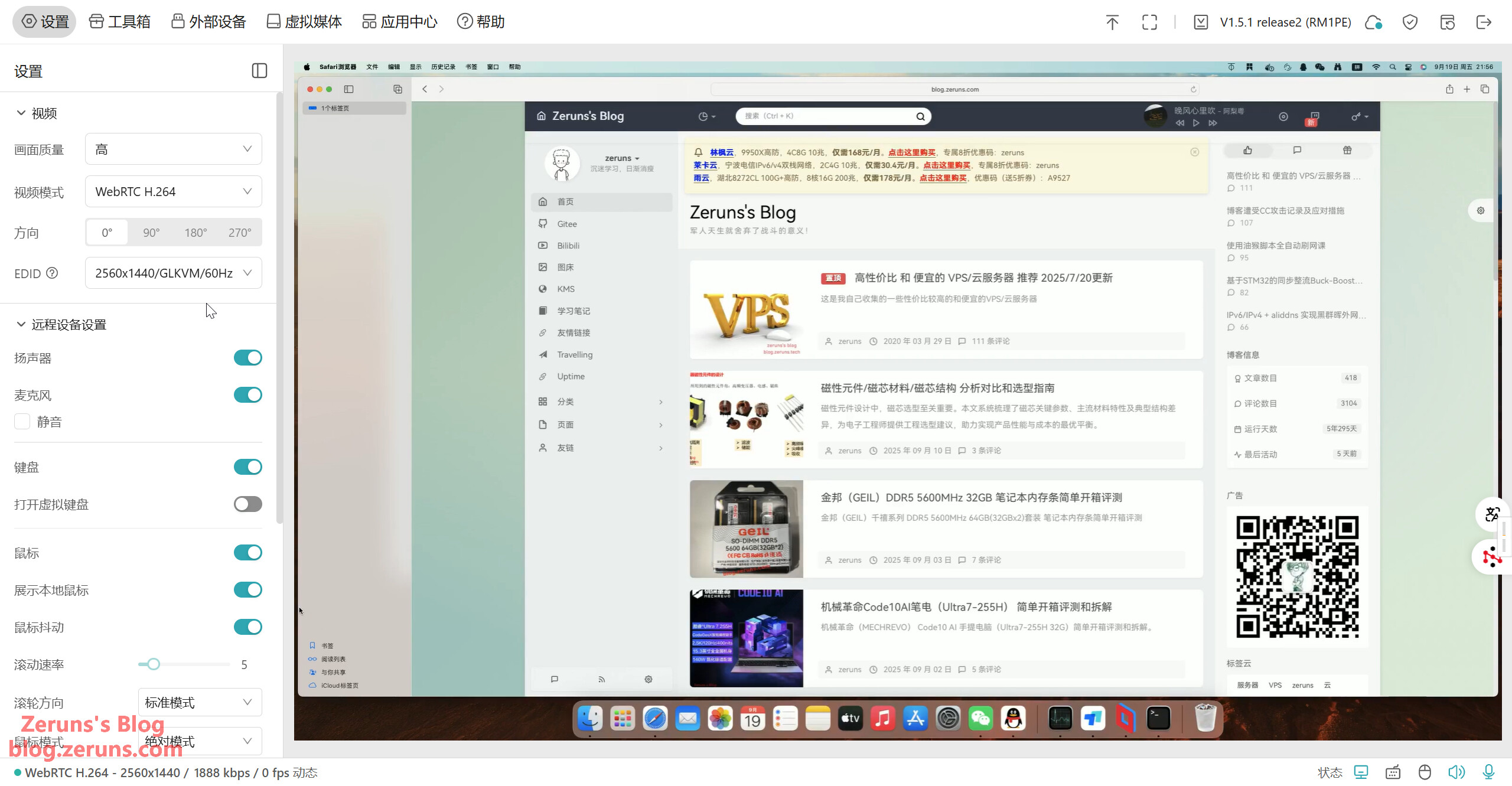The width and height of the screenshot is (1512, 786).
Task: Click the microphone icon in status bar
Action: click(x=1488, y=772)
